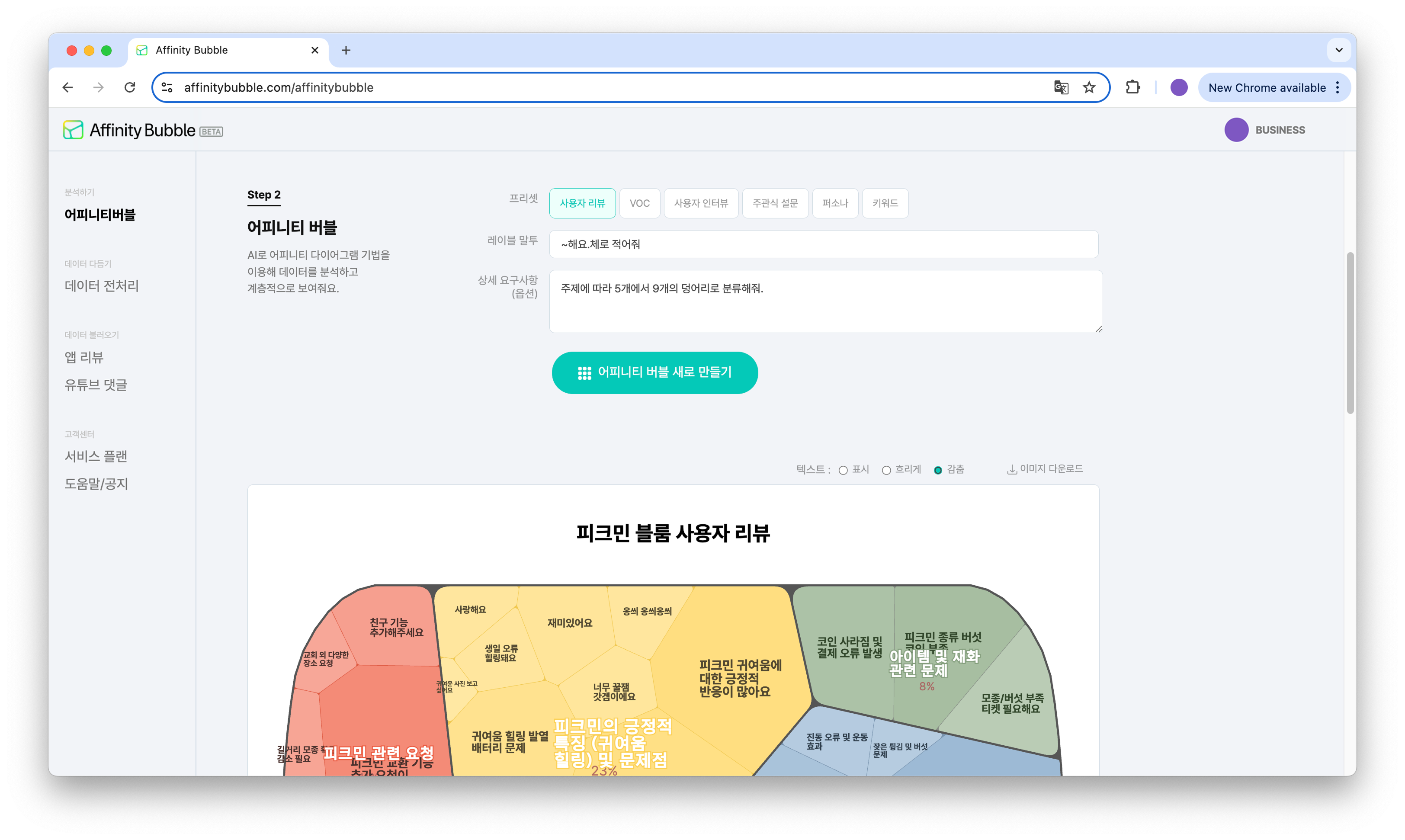This screenshot has width=1405, height=840.
Task: Click the image download icon
Action: 1012,469
